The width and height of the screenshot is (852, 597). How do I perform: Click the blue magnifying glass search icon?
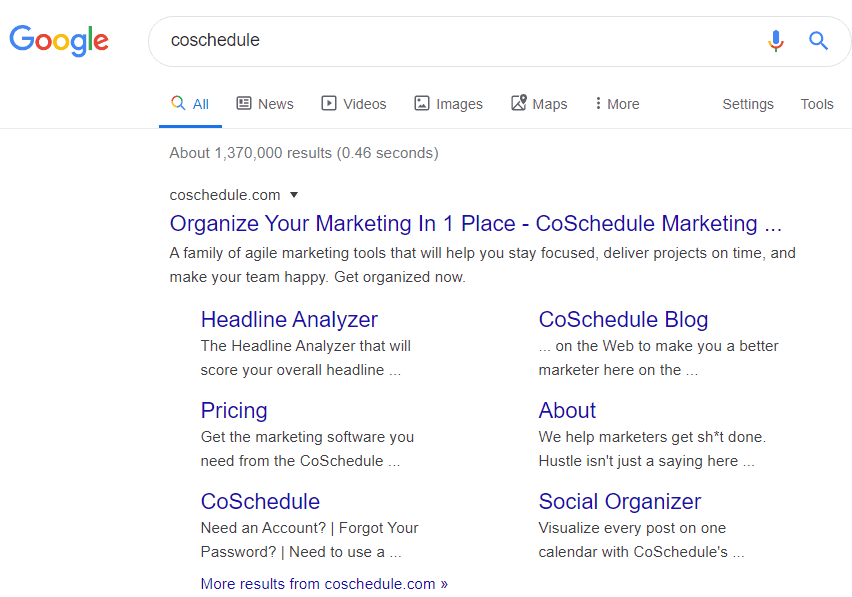point(819,41)
